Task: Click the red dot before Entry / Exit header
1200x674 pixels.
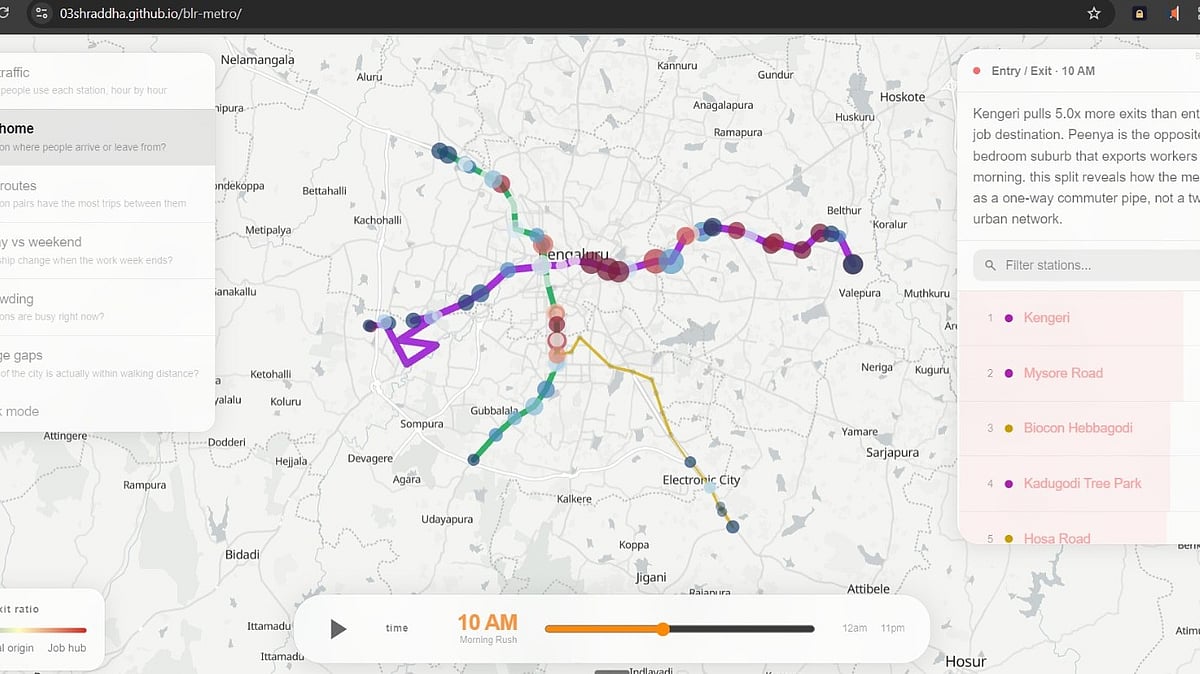Action: [x=976, y=71]
